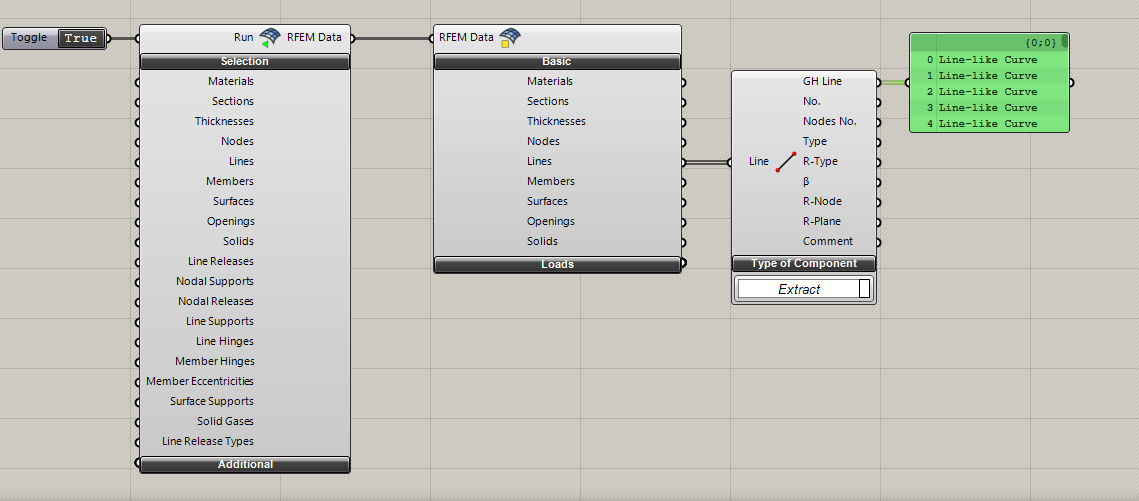Click the Toggle component label
The image size is (1139, 501).
click(29, 38)
